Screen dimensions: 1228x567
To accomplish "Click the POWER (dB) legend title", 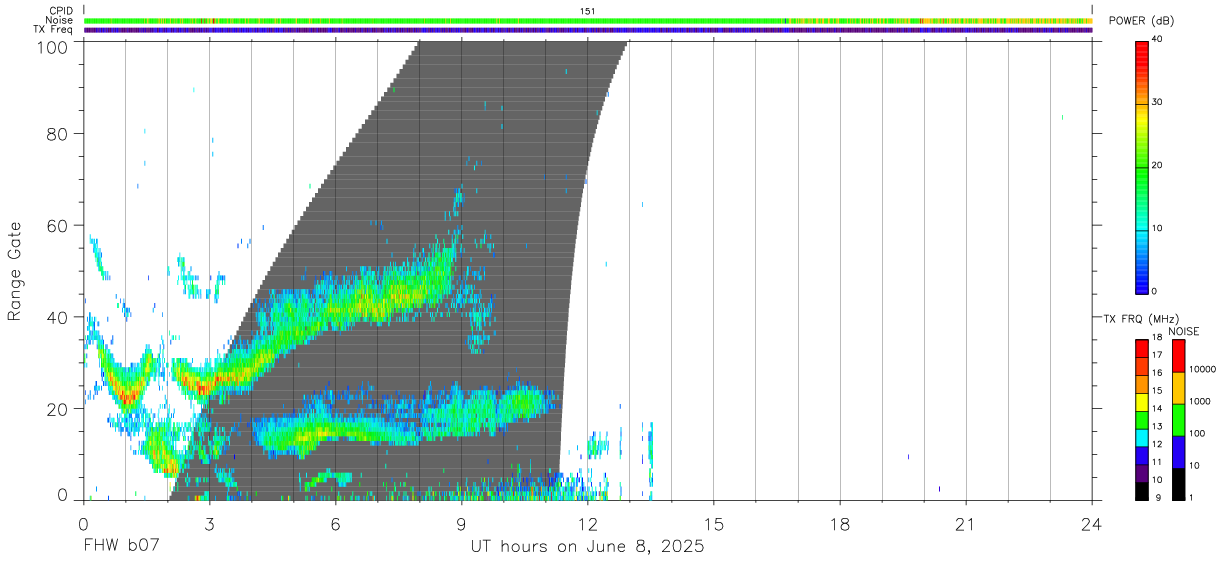I will (1142, 21).
